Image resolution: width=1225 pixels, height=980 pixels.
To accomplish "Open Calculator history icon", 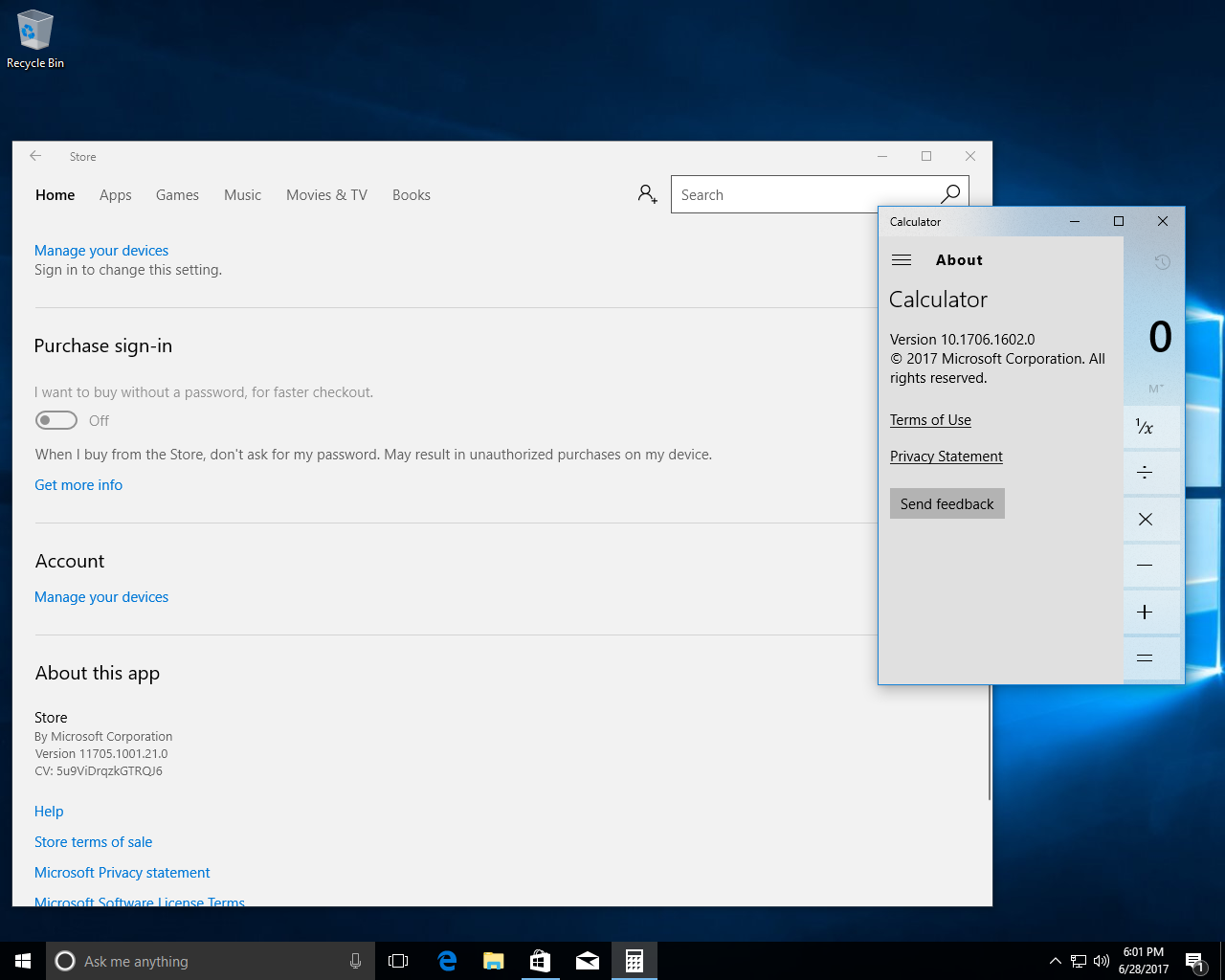I will click(x=1163, y=262).
